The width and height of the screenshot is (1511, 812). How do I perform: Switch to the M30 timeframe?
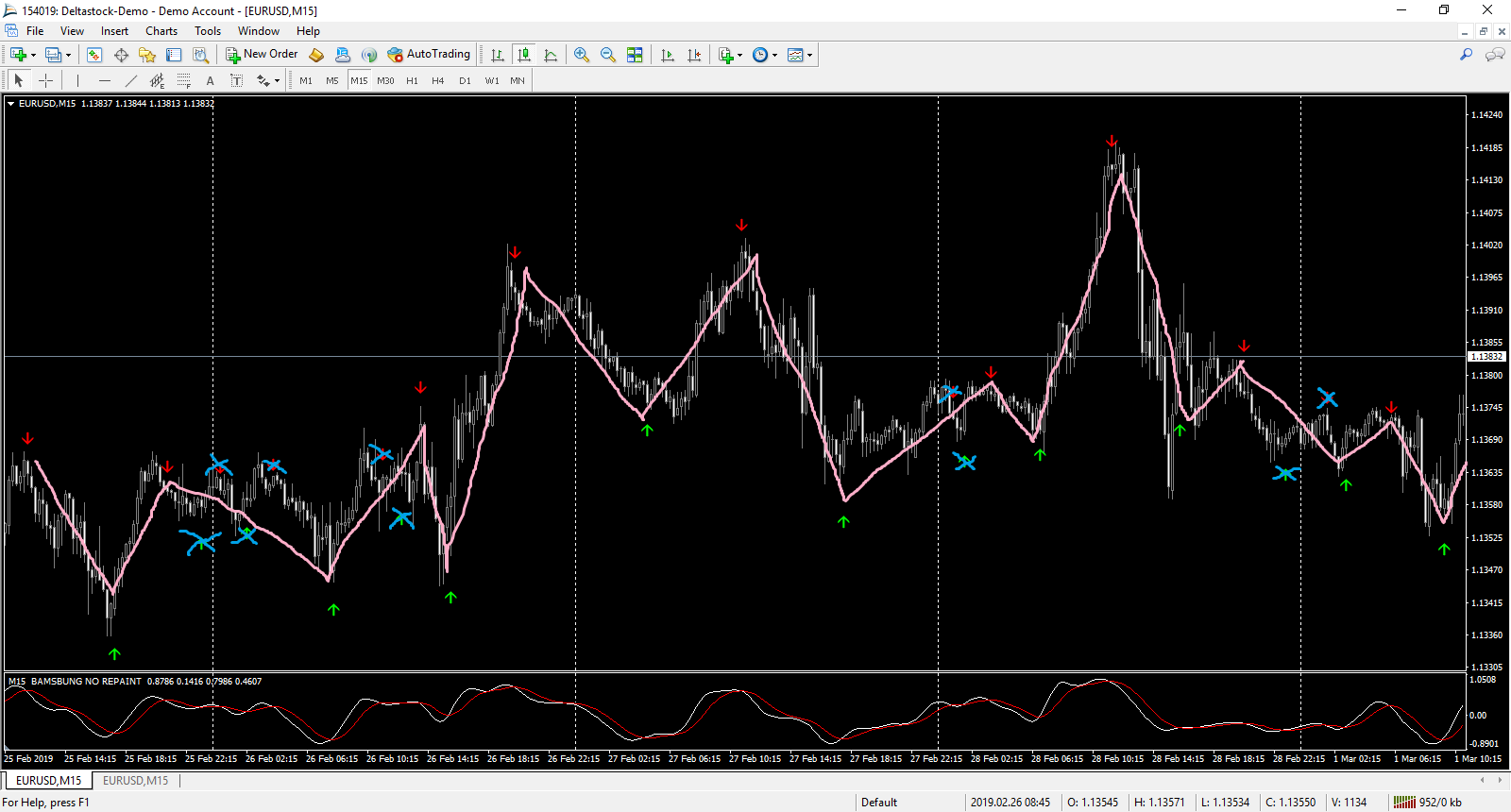[x=385, y=80]
